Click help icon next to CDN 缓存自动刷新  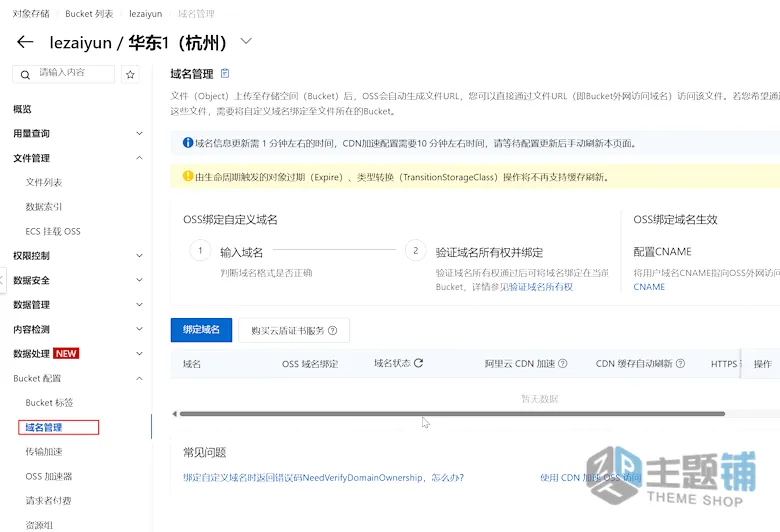coord(681,363)
